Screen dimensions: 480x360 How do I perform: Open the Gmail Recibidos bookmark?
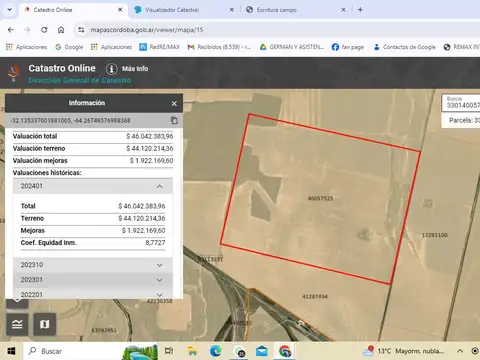point(219,47)
